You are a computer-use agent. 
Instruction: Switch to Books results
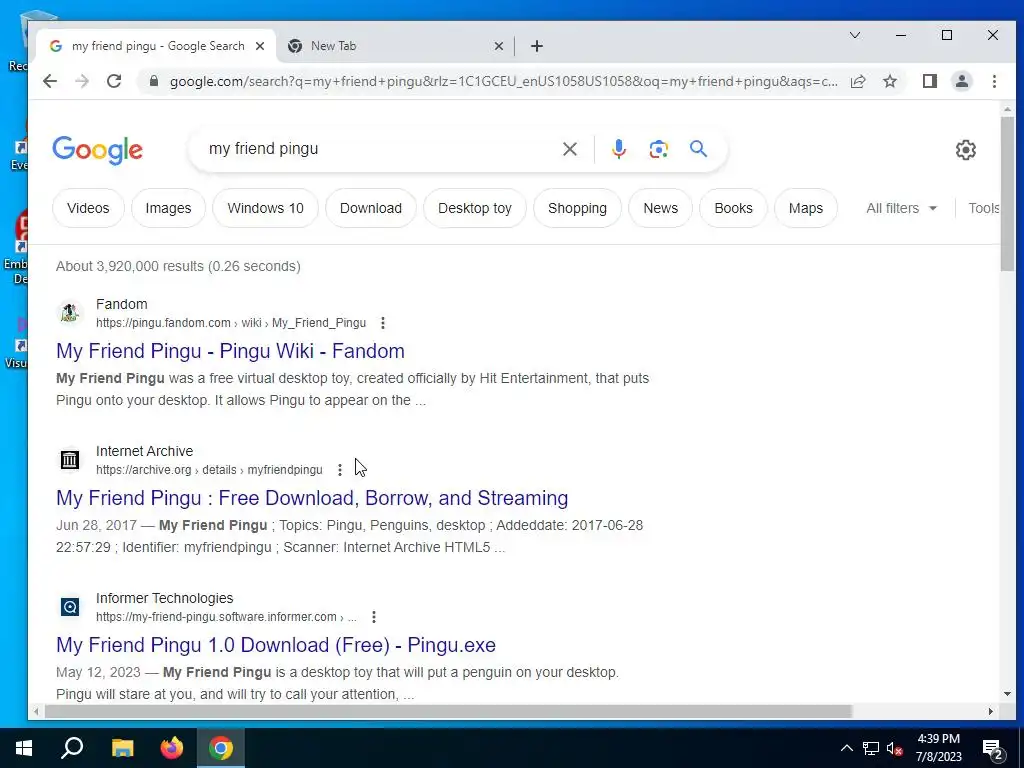[733, 208]
